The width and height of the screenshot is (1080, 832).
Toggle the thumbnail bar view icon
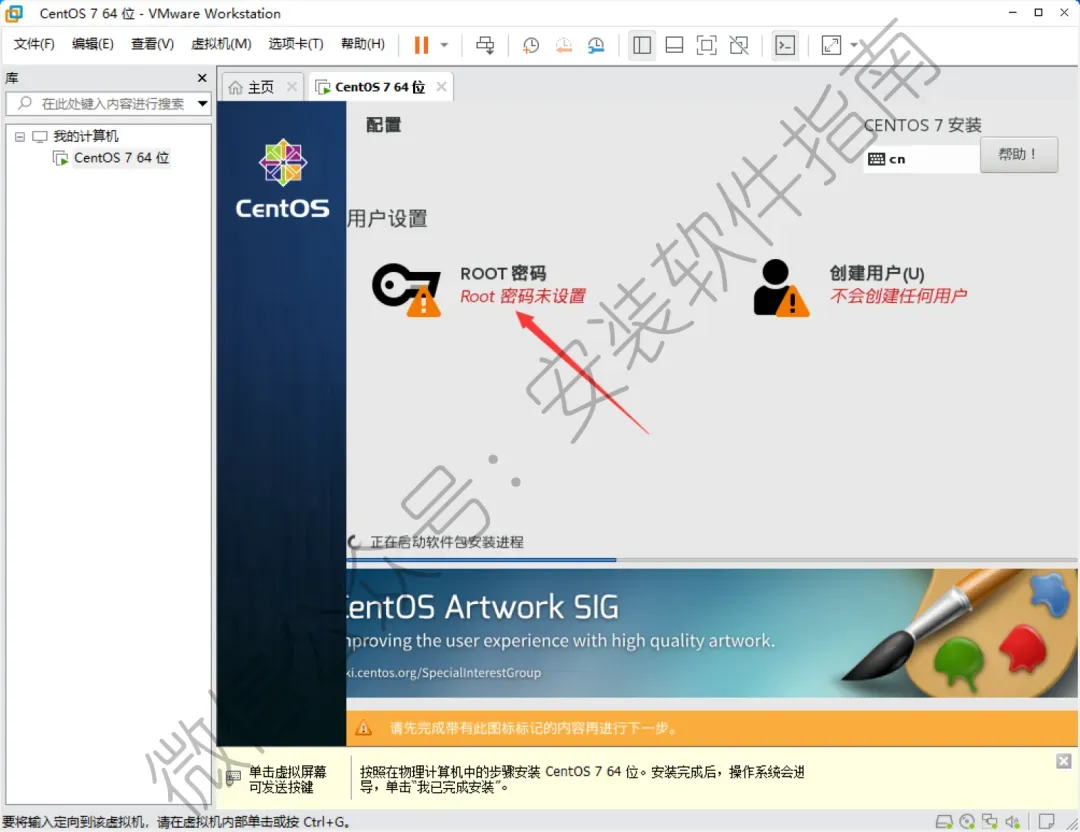click(x=674, y=45)
